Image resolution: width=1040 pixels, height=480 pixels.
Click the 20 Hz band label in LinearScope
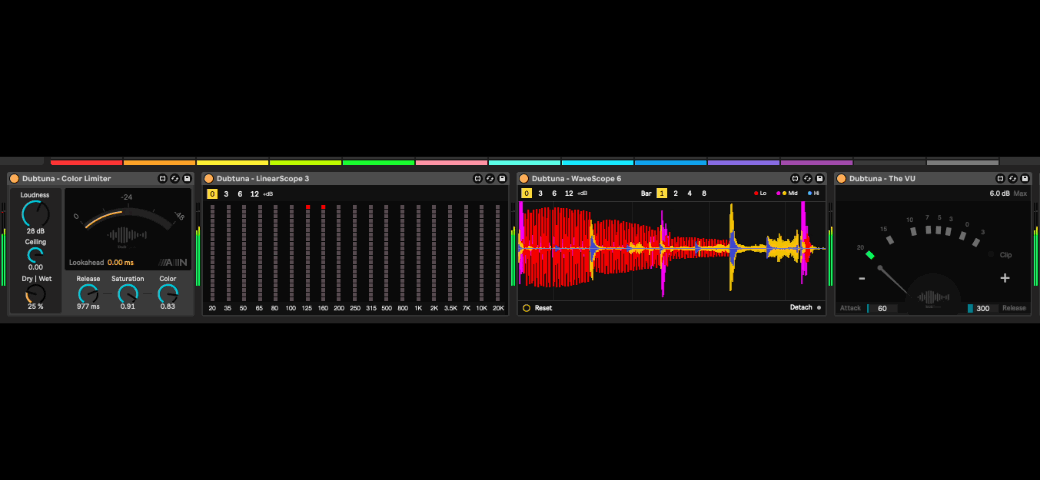tap(212, 308)
